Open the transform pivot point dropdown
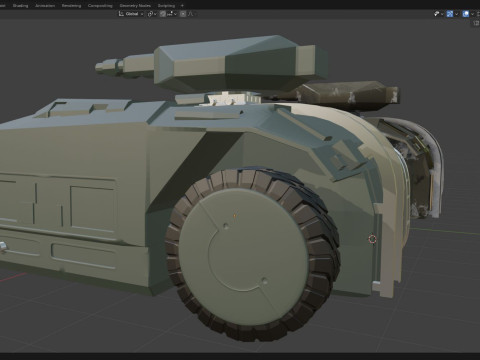This screenshot has height=360, width=480. (x=152, y=14)
